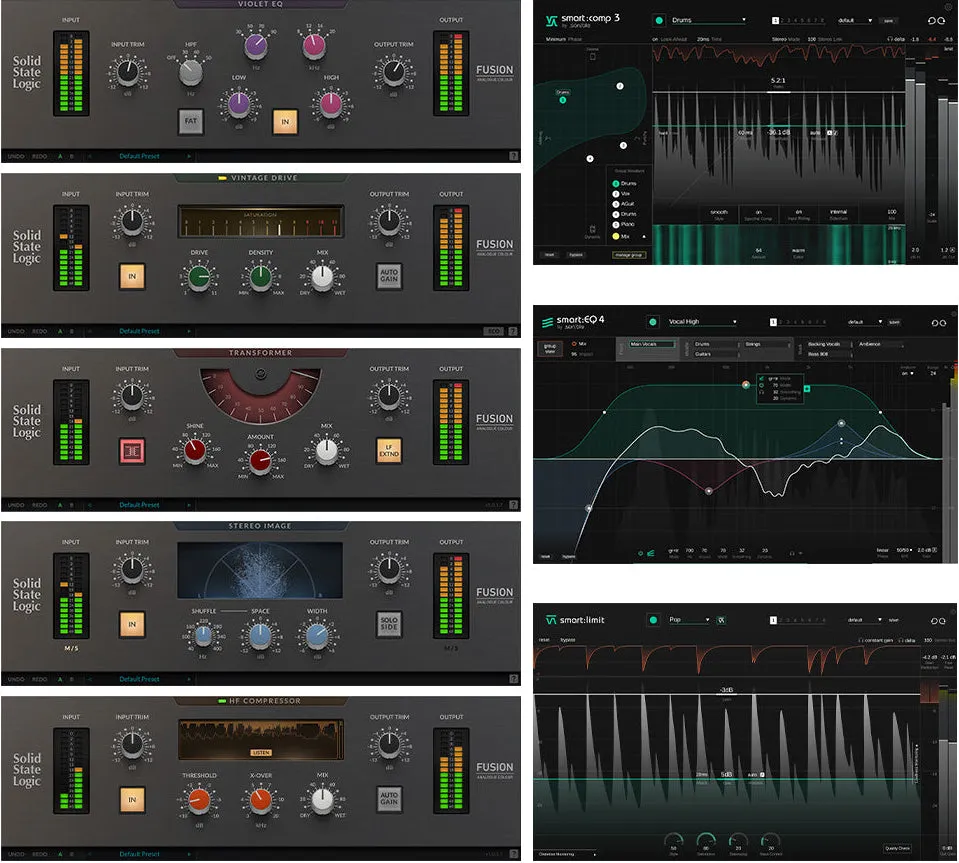Click smart:comp 3 redo arrow icon

click(941, 20)
